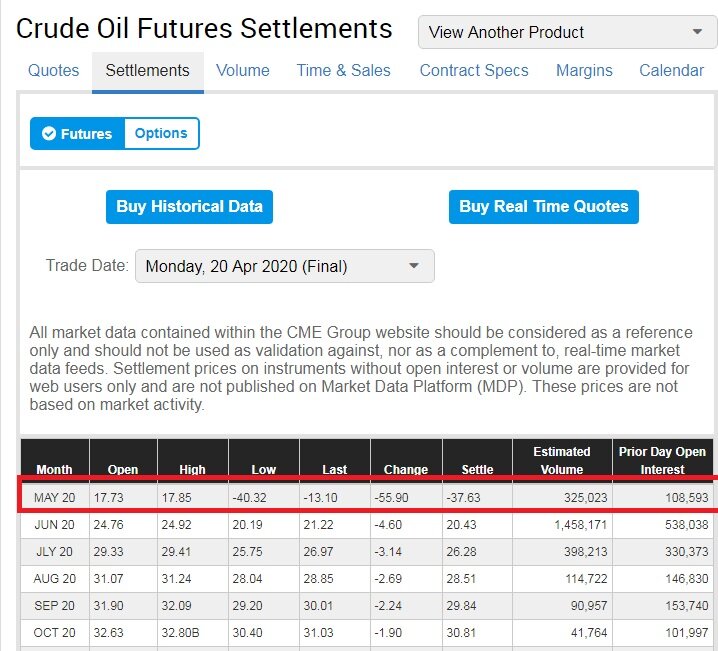
Task: Go to the Volume tab
Action: pyautogui.click(x=243, y=70)
